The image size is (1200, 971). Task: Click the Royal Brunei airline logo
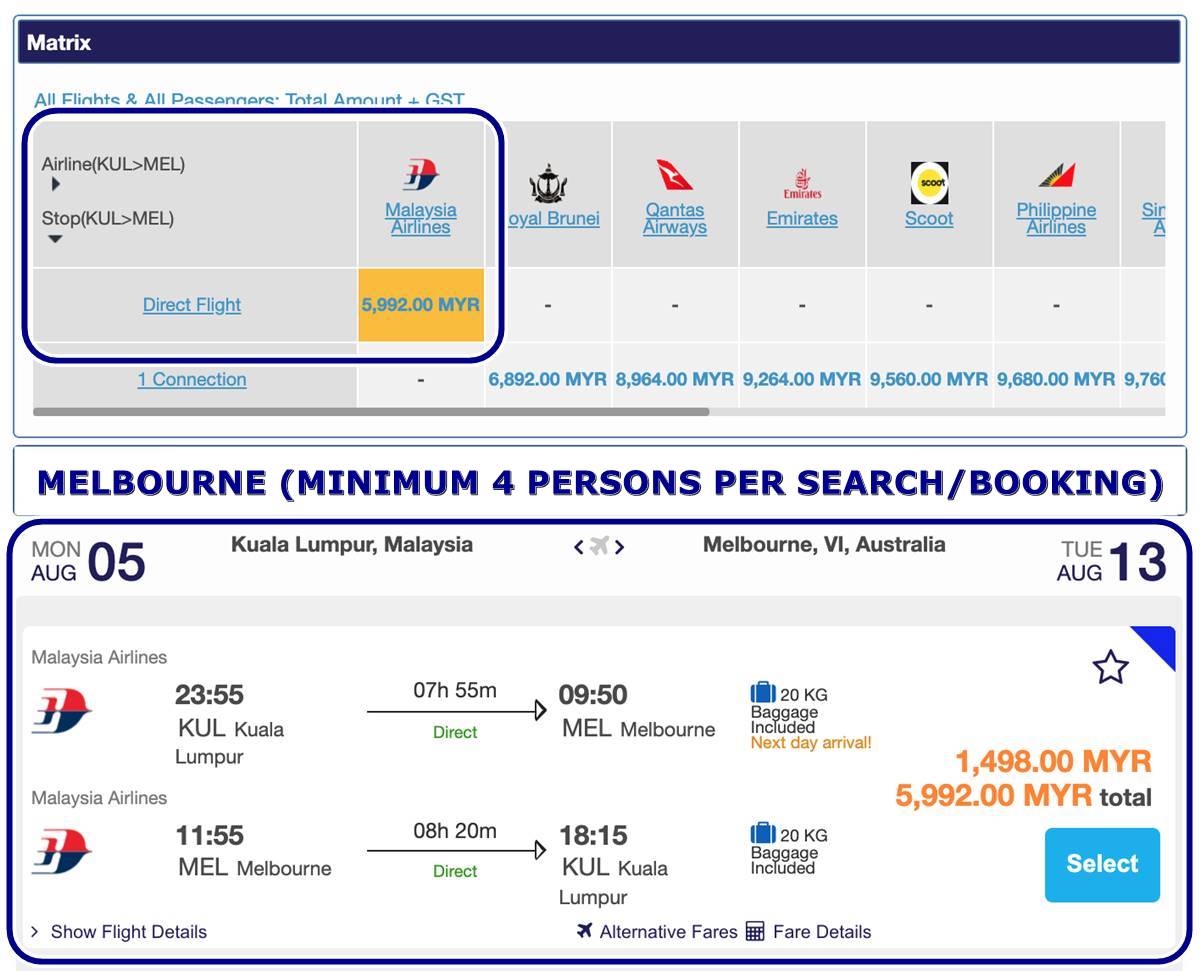548,184
